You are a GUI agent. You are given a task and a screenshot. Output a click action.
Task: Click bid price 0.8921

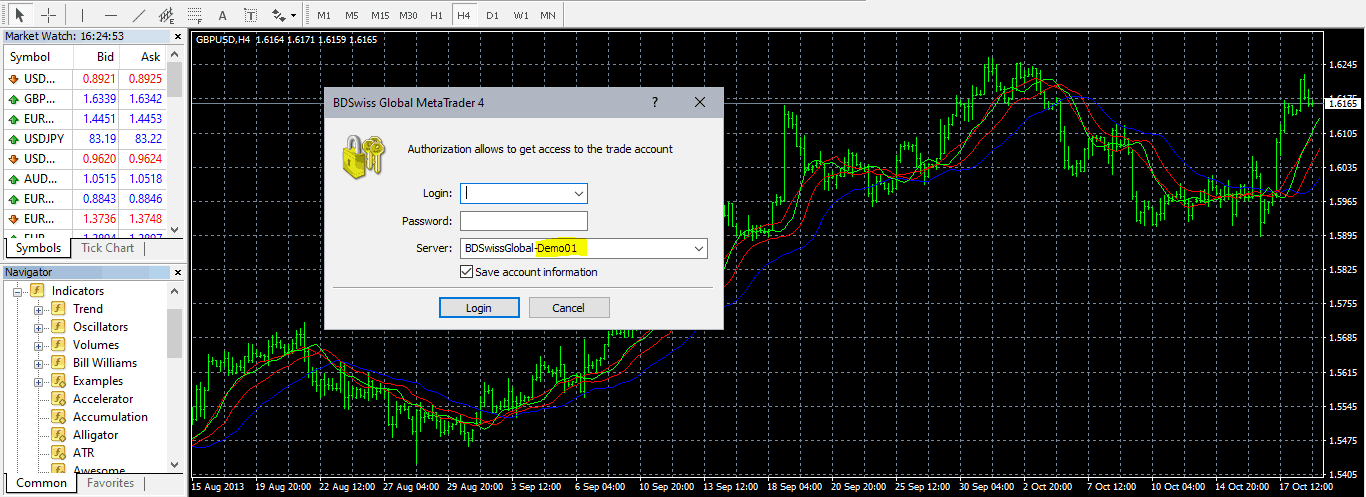[99, 78]
